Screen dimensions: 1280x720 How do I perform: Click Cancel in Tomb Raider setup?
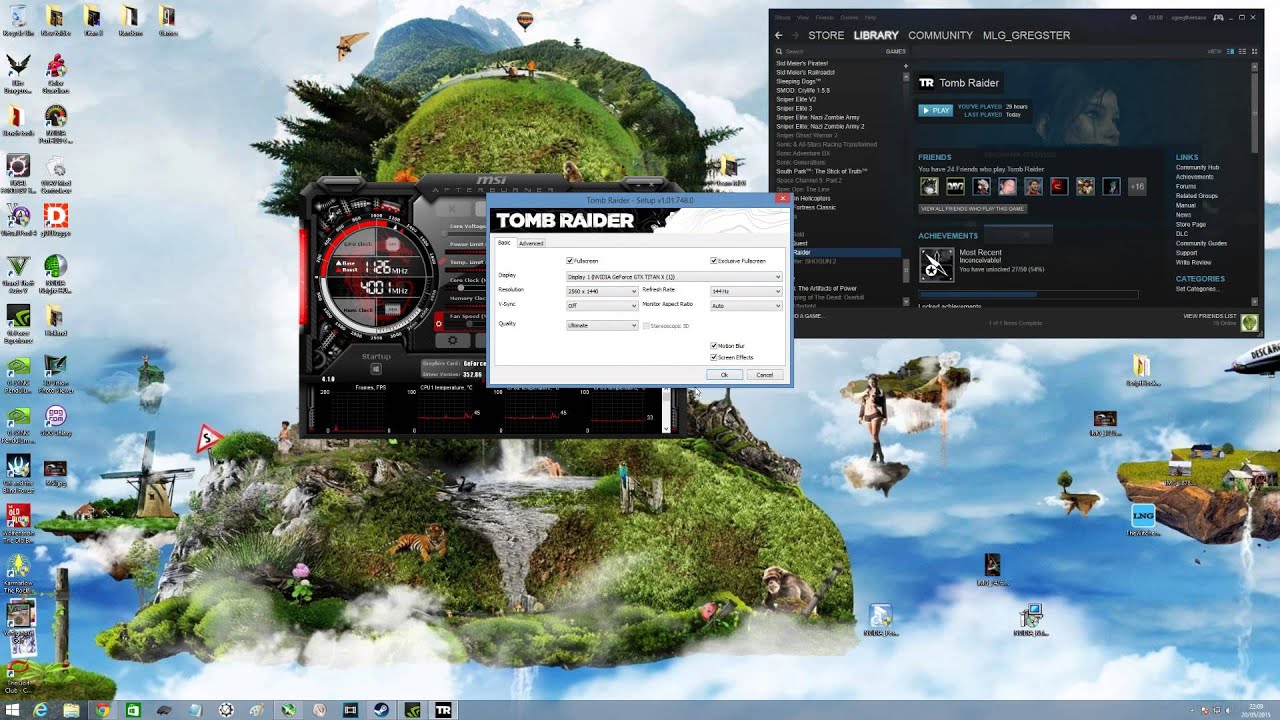tap(764, 375)
